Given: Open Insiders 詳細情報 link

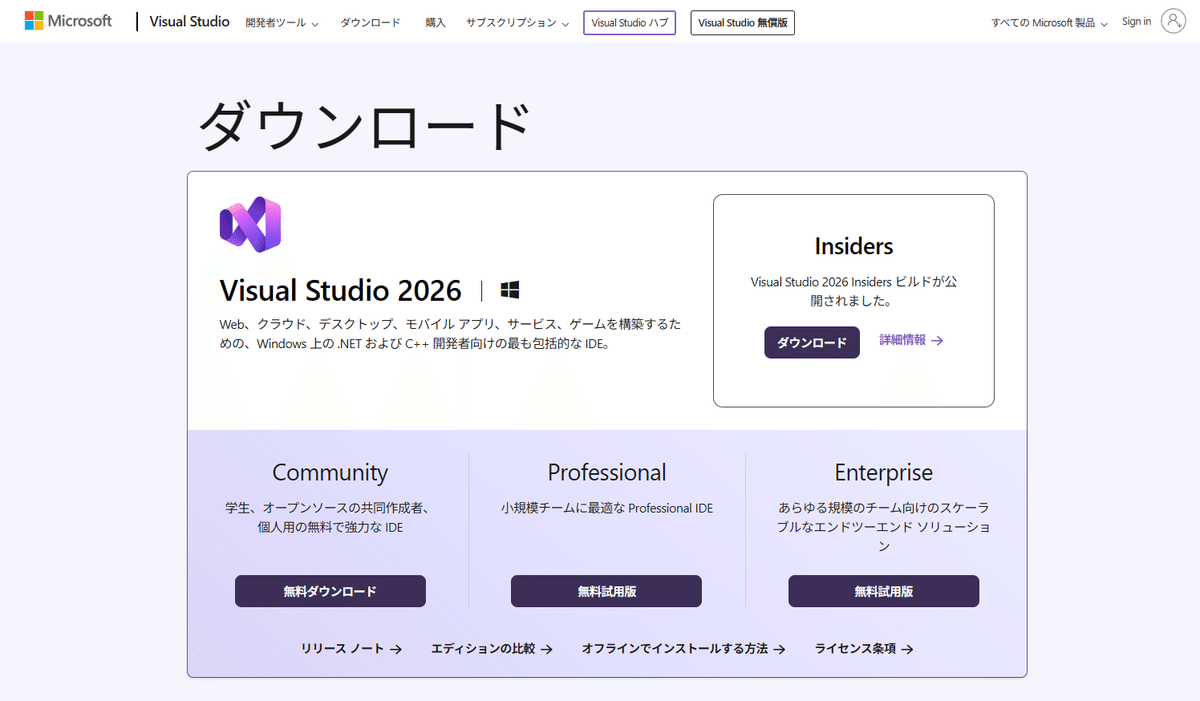Looking at the screenshot, I should 911,340.
